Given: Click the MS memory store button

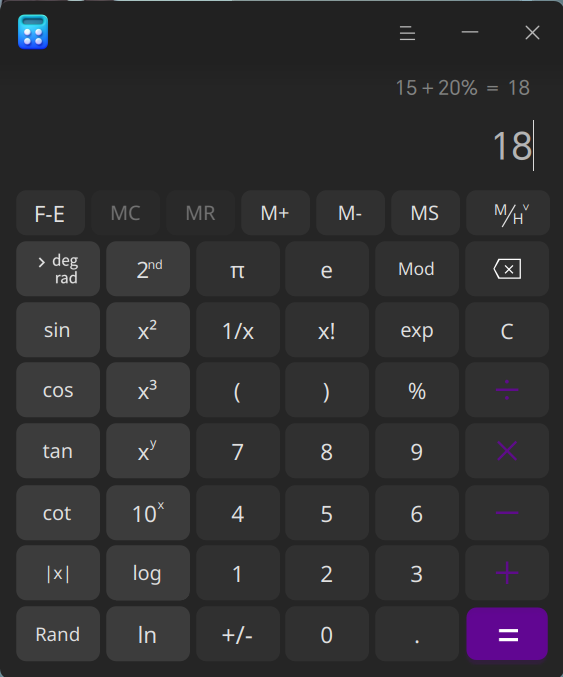Looking at the screenshot, I should 425,213.
